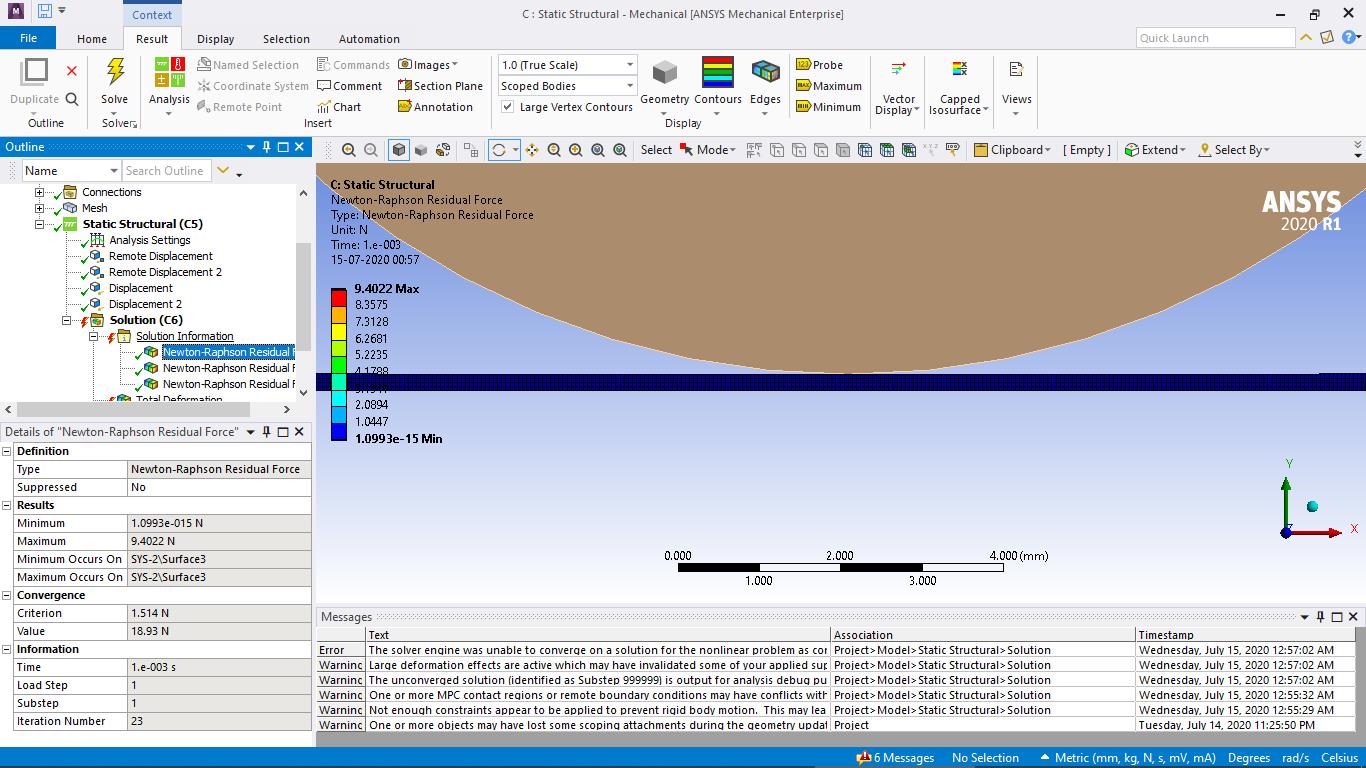Pin the Outline panel with auto-hide pushpin

[x=267, y=147]
